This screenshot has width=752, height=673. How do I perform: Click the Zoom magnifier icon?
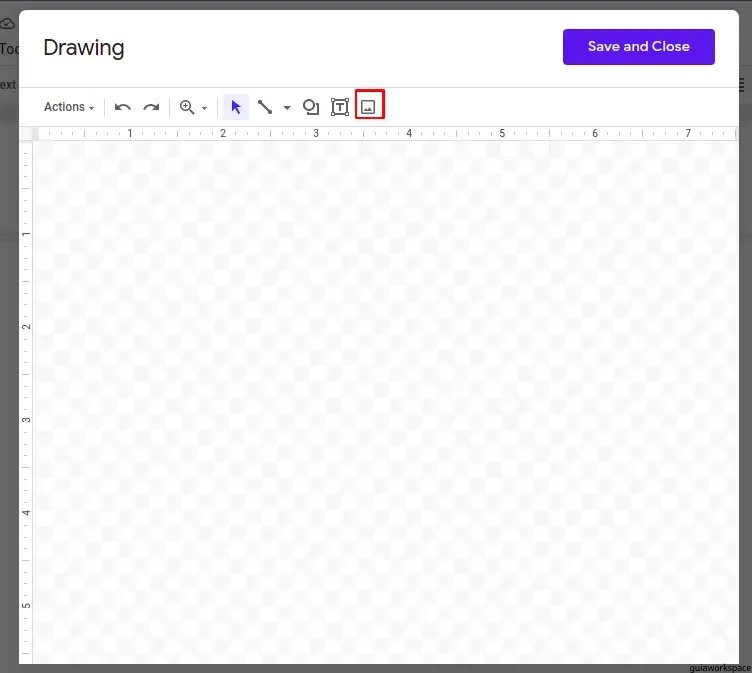187,107
